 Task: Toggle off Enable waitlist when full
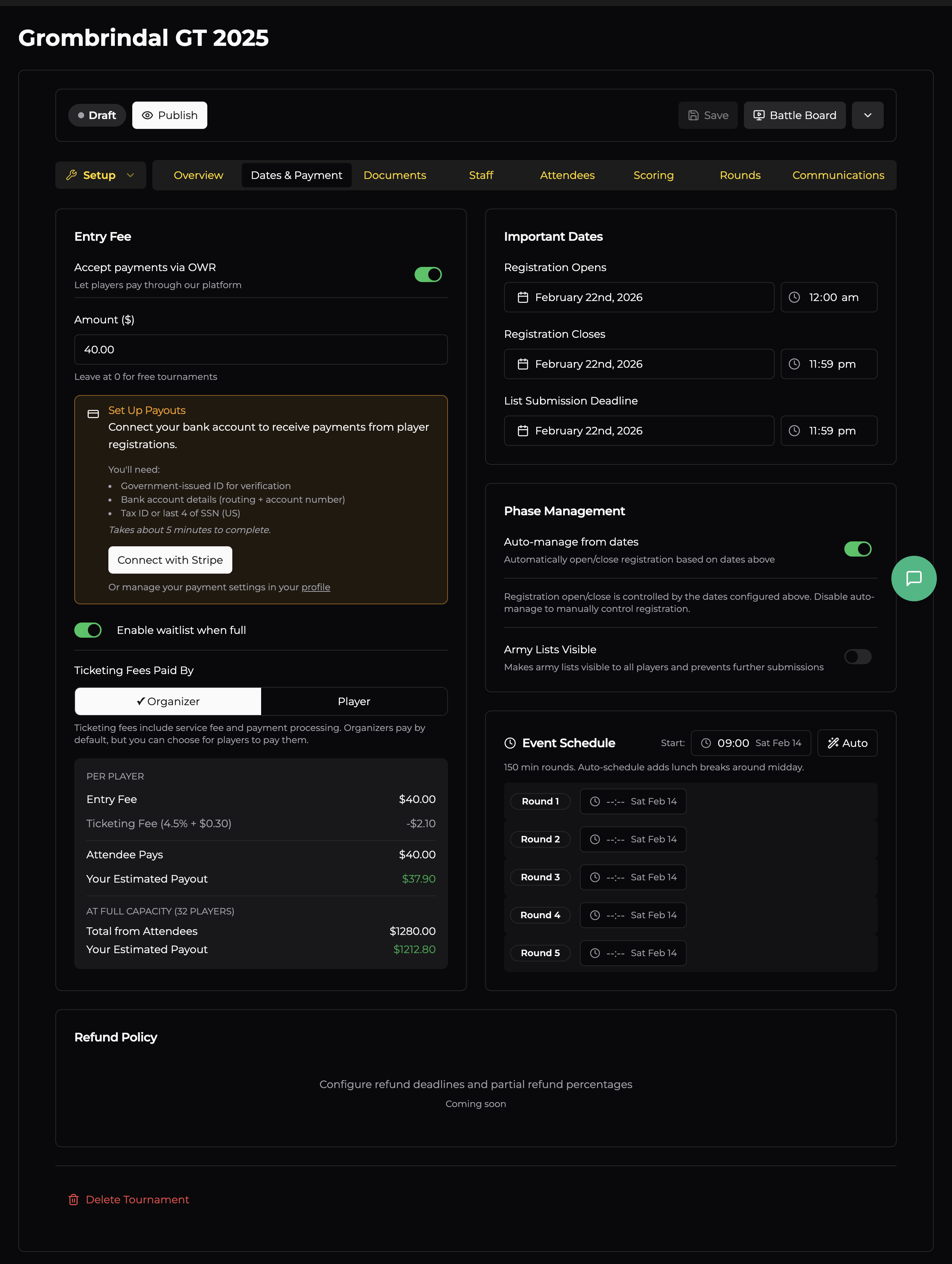click(88, 630)
